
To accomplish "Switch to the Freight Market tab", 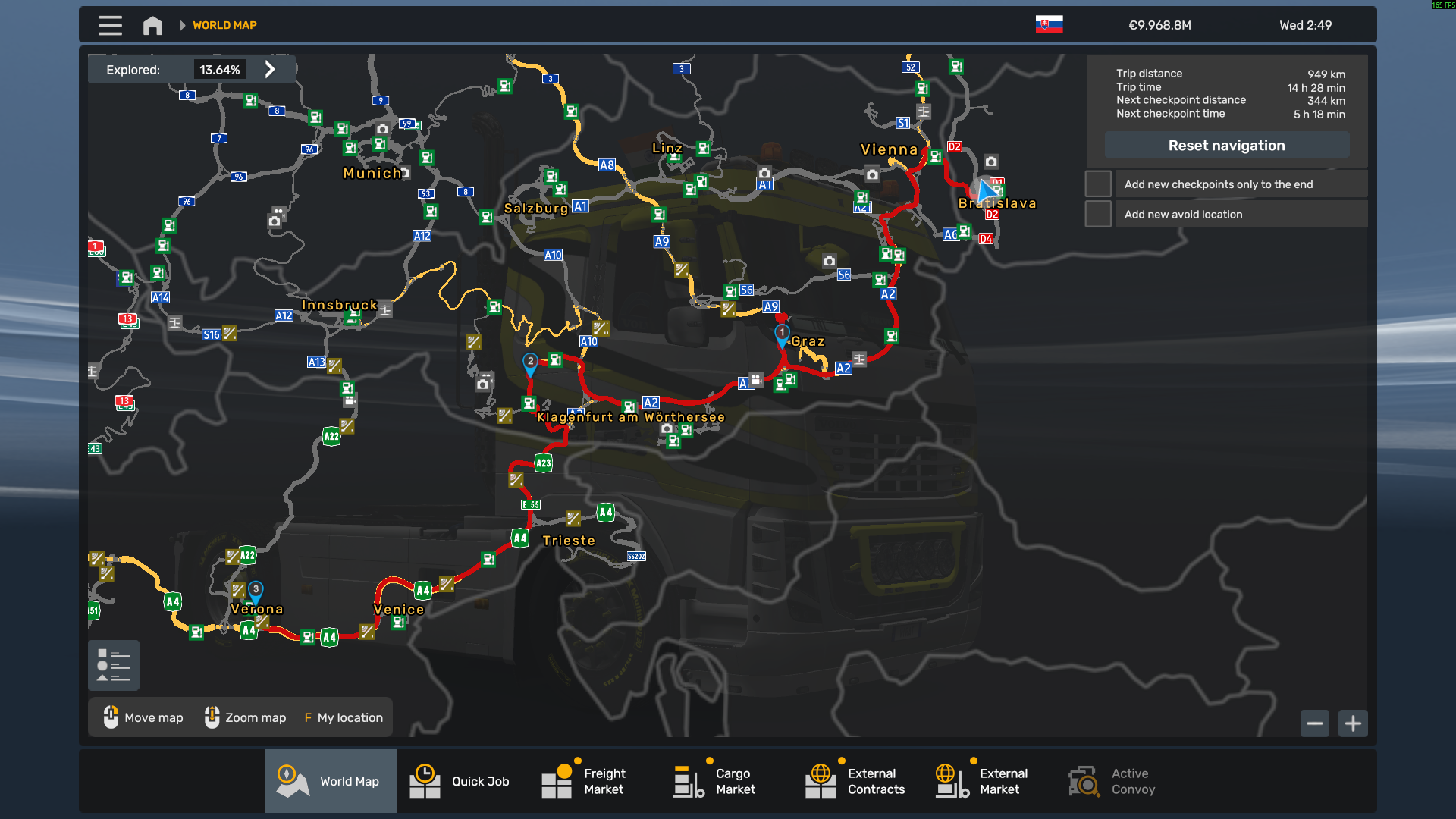I will coord(584,781).
